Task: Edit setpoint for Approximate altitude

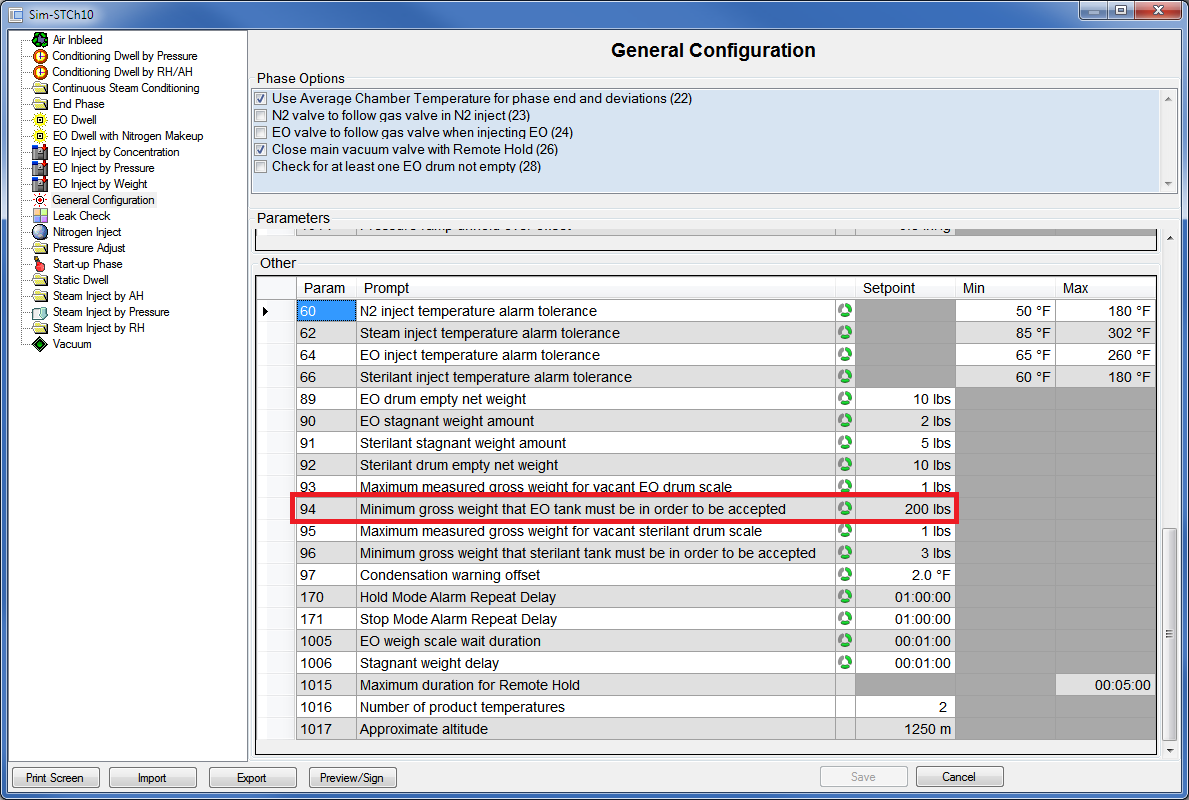Action: [906, 729]
